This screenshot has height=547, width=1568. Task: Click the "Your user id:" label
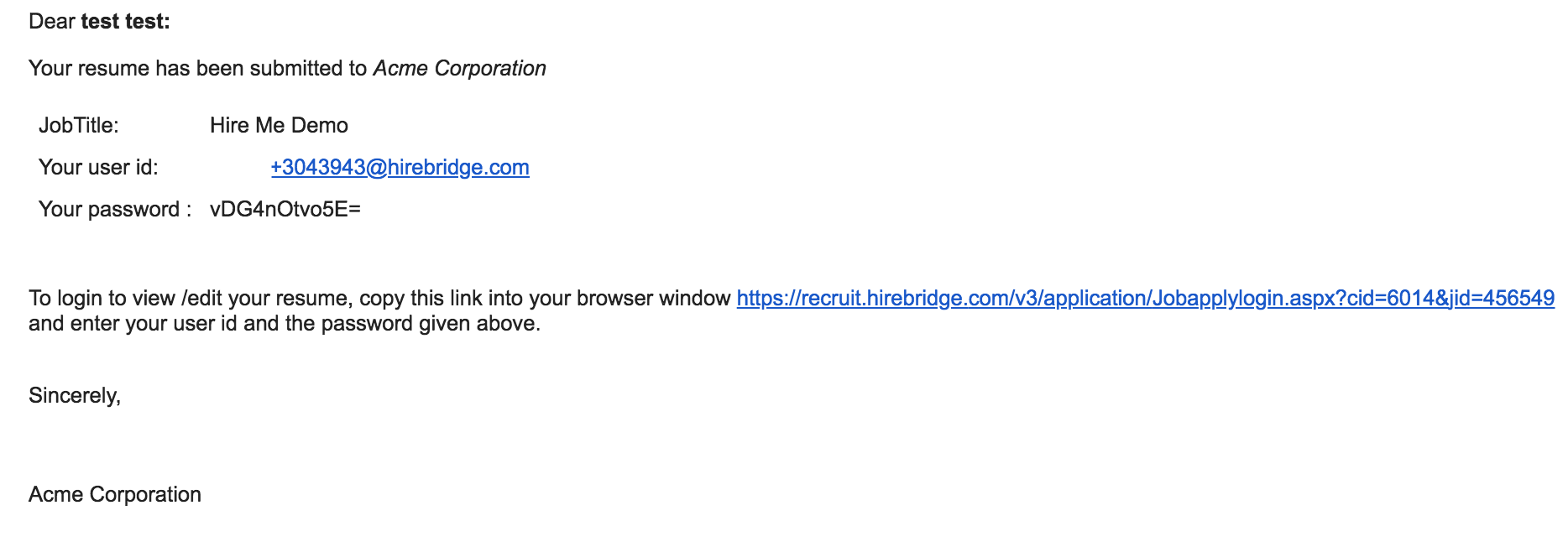coord(98,168)
